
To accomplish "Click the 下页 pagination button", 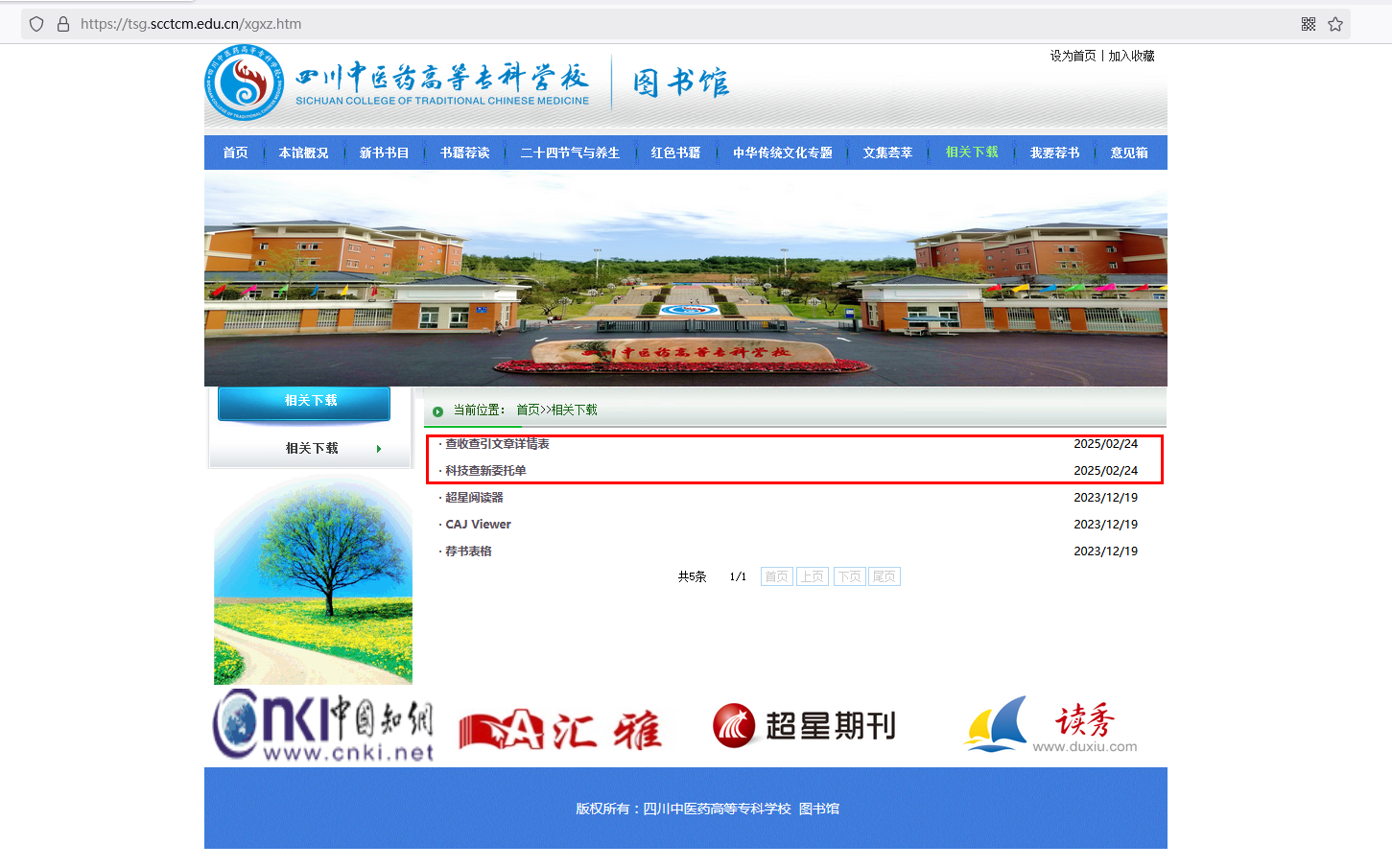I will tap(849, 576).
